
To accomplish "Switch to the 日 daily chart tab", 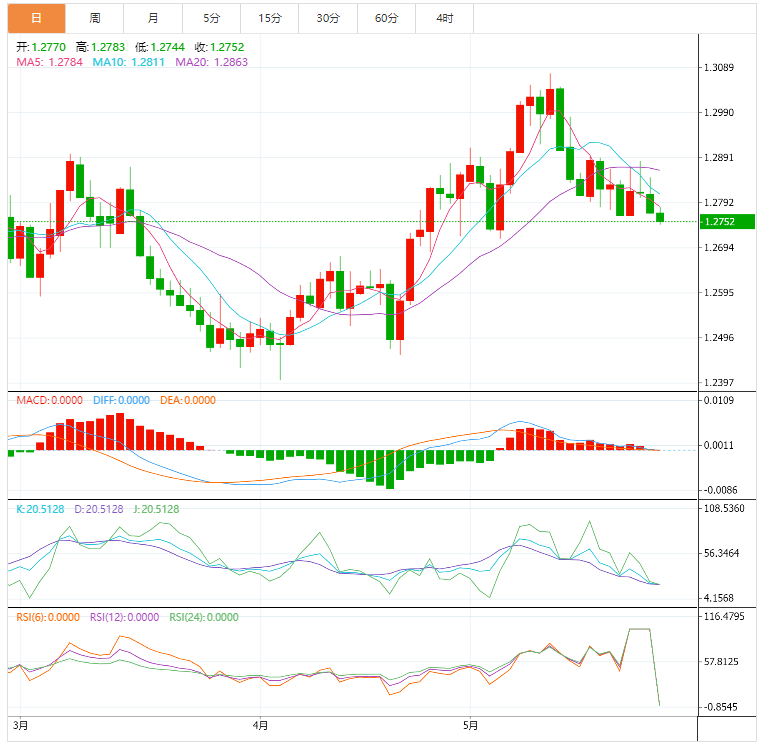I will (x=37, y=18).
